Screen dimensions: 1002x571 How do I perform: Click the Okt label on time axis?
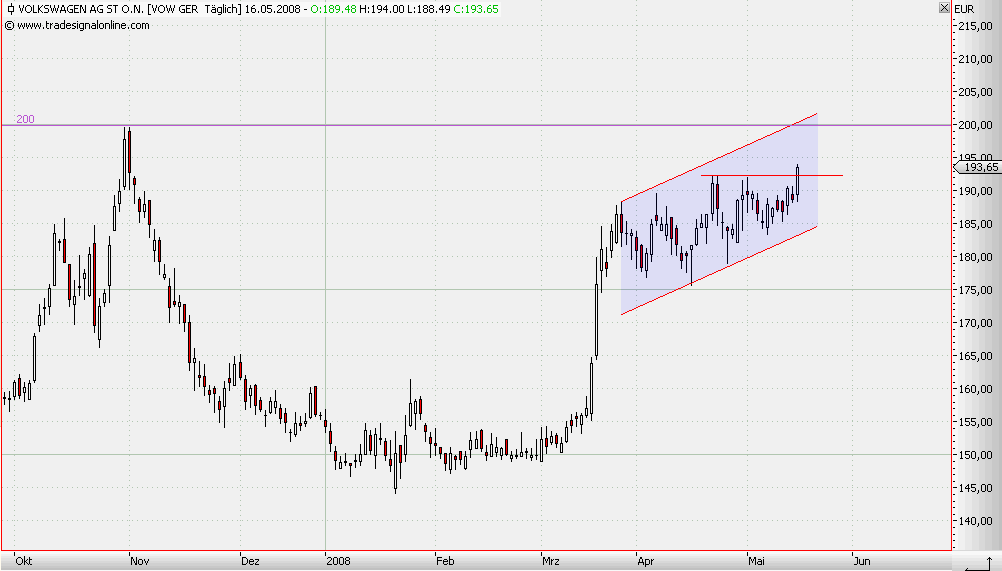(x=24, y=561)
